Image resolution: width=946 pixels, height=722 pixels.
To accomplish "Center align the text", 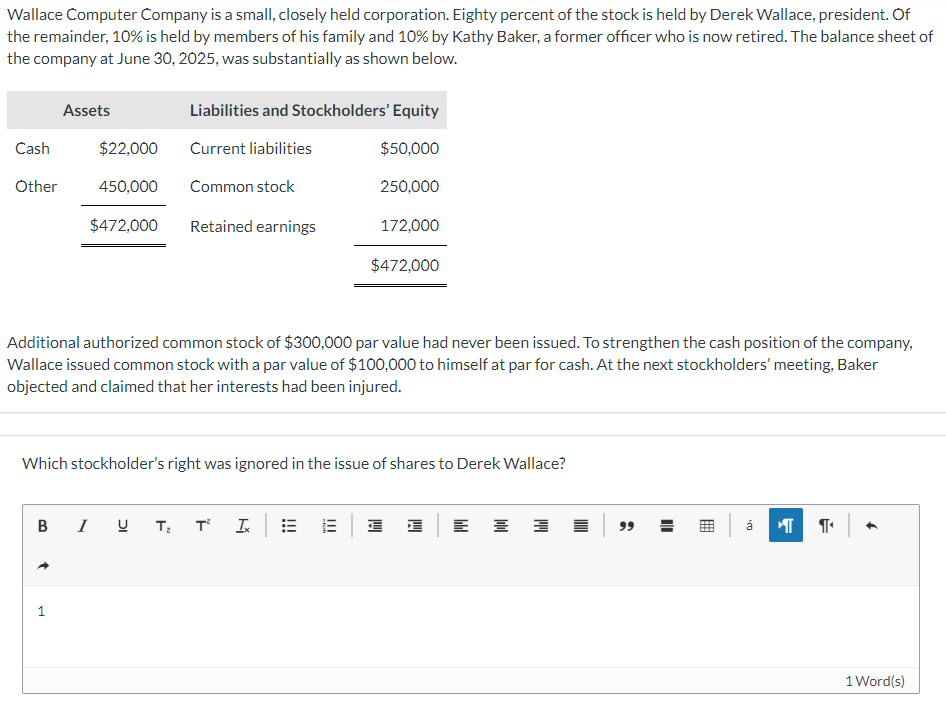I will tap(501, 525).
